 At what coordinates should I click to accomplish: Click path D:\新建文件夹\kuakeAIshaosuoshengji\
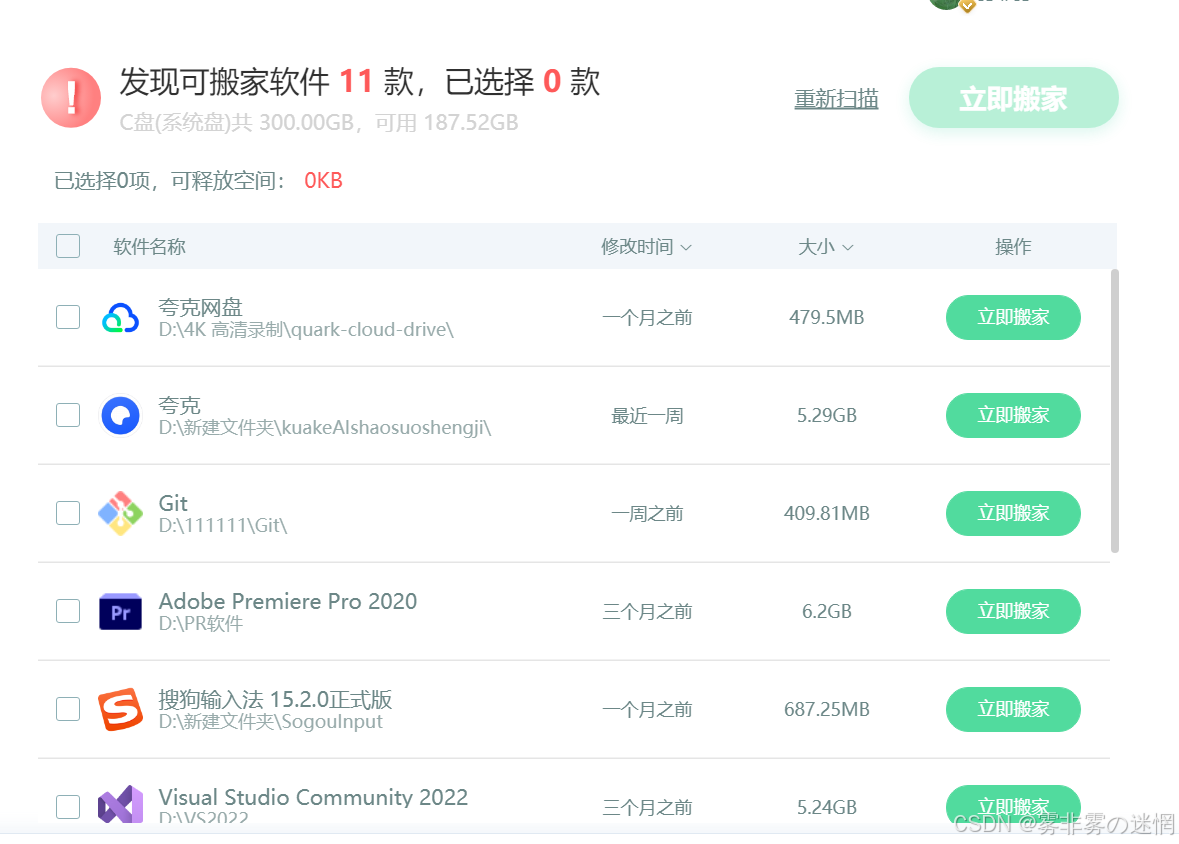pos(325,428)
